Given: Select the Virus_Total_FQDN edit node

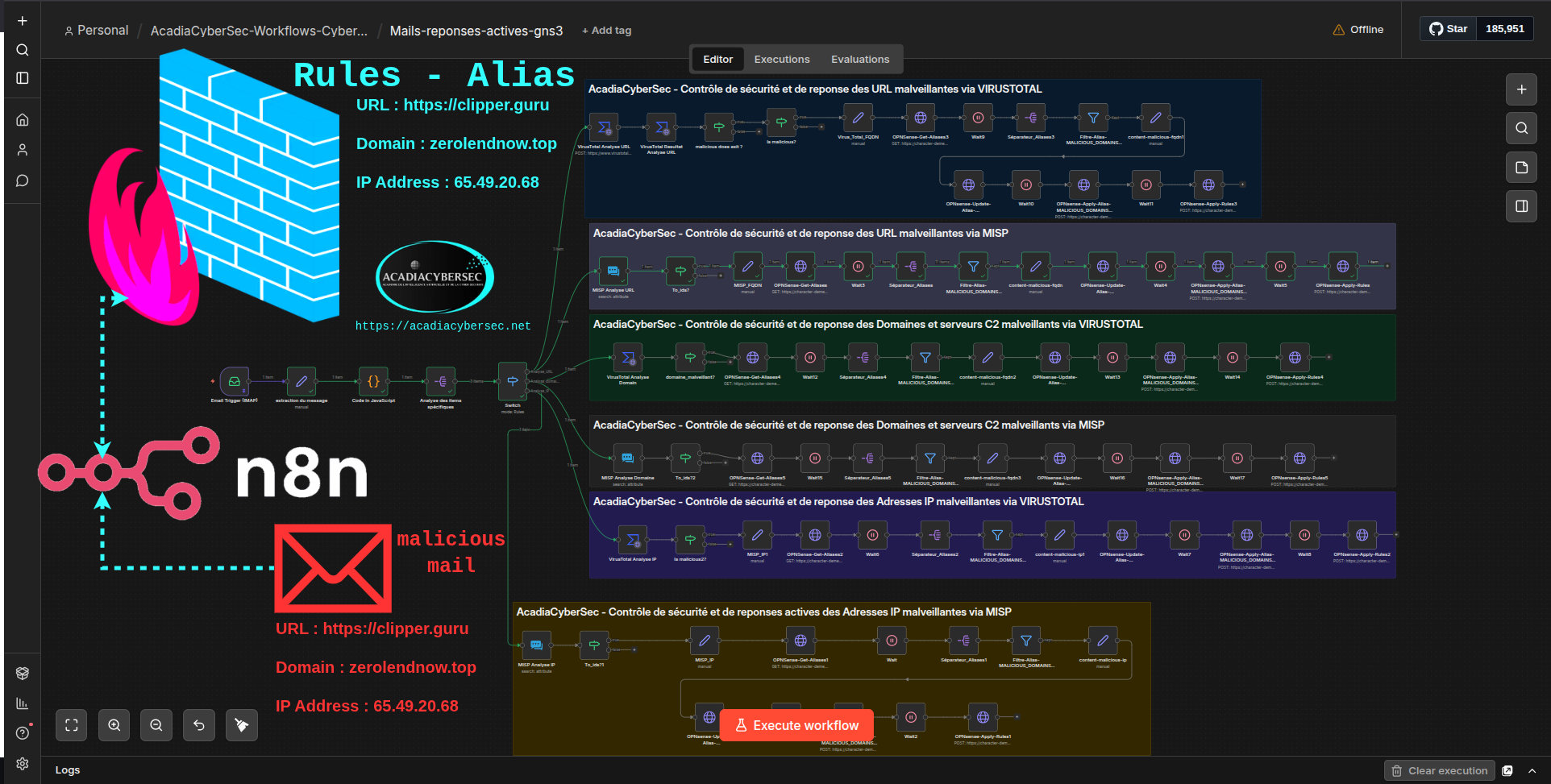Looking at the screenshot, I should [858, 118].
